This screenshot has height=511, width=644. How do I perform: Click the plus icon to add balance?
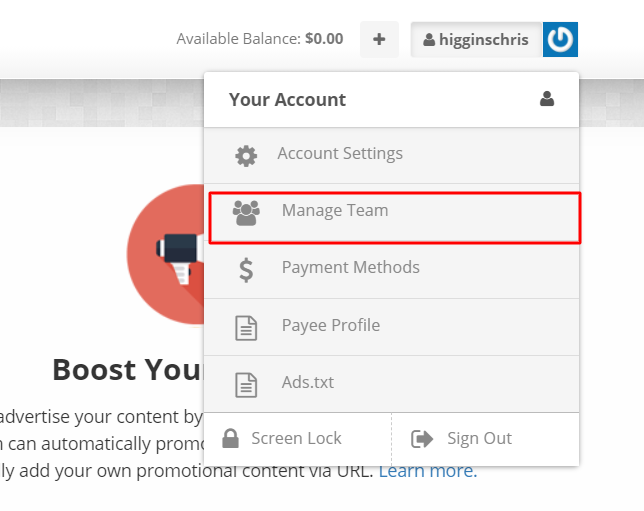(x=379, y=39)
